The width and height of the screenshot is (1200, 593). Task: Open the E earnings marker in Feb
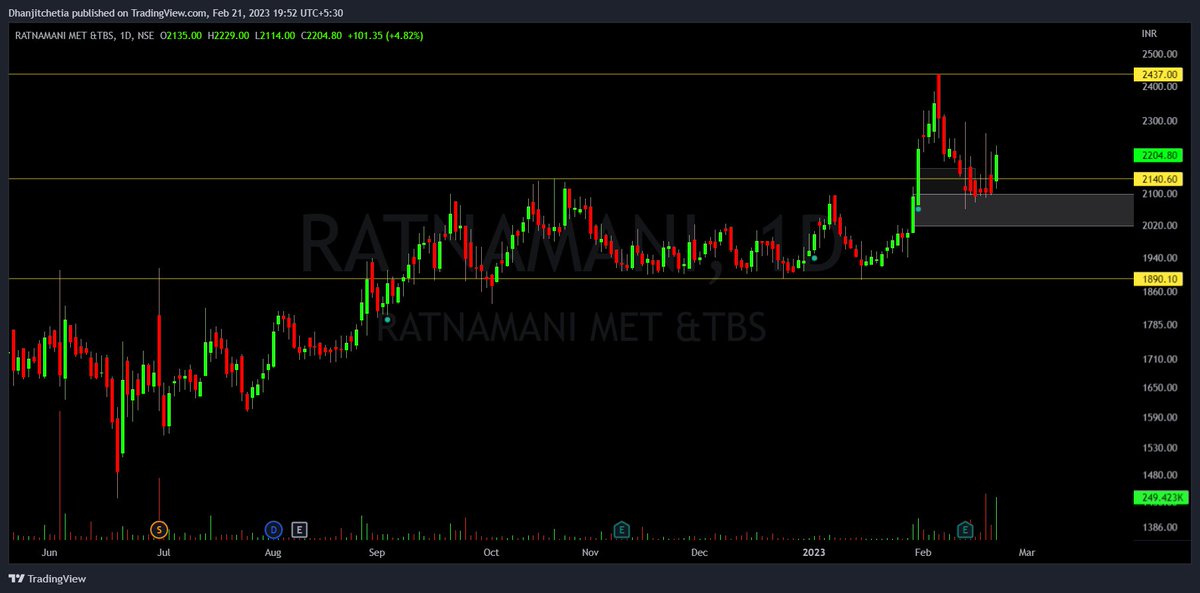click(965, 529)
